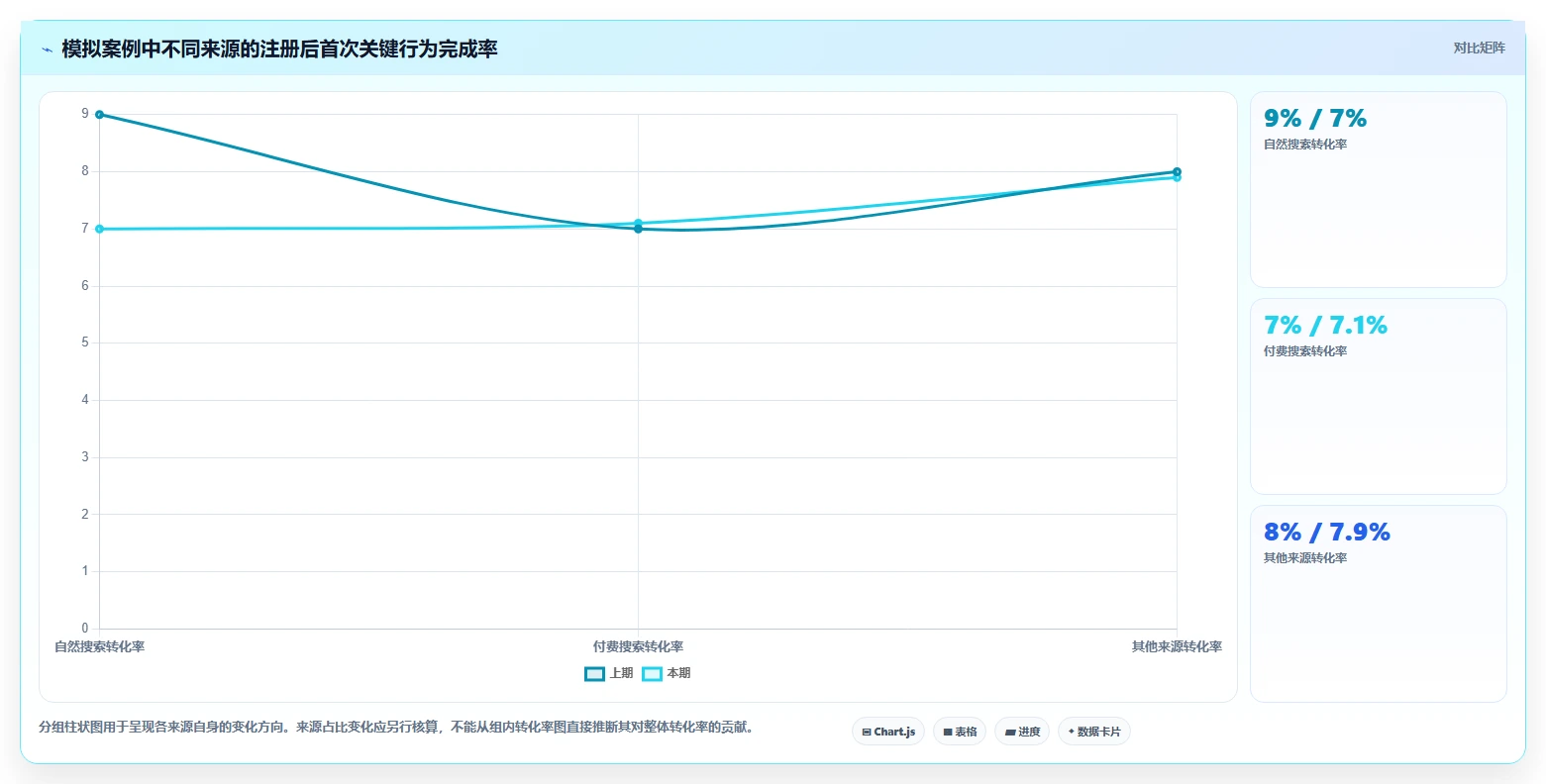Click x-axis label 其他来源转化率
This screenshot has width=1546, height=784.
click(1177, 646)
